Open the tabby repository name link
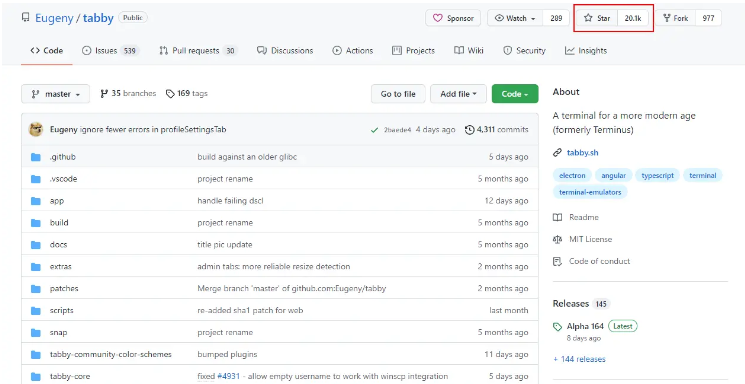This screenshot has height=384, width=745. point(98,18)
